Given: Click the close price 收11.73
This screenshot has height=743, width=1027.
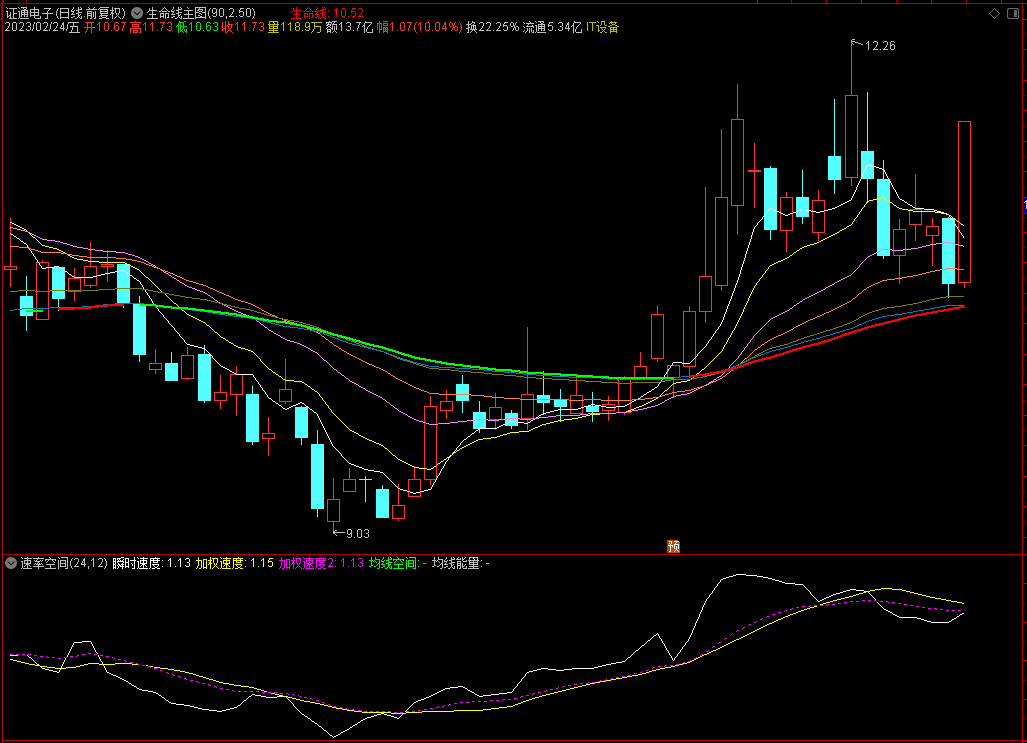Looking at the screenshot, I should pos(243,28).
